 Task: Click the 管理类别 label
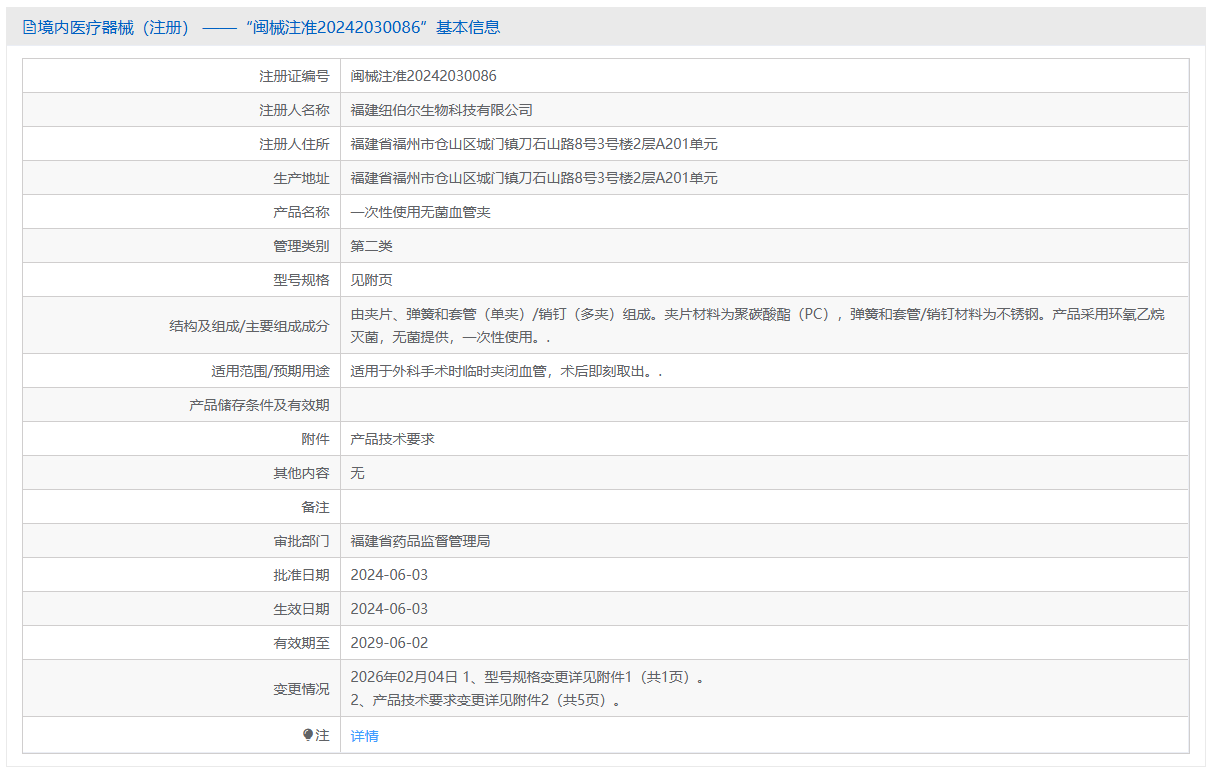coord(302,246)
